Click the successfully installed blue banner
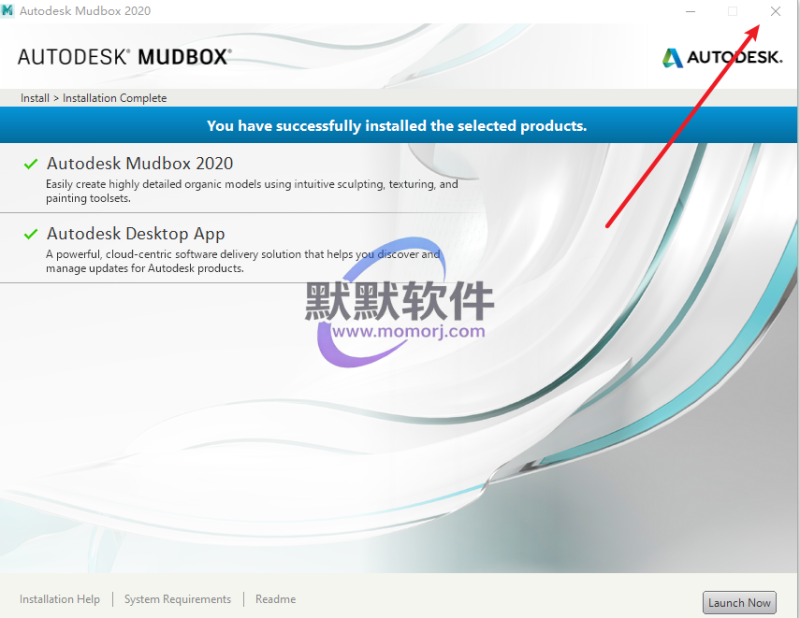The image size is (800, 618). (x=397, y=126)
